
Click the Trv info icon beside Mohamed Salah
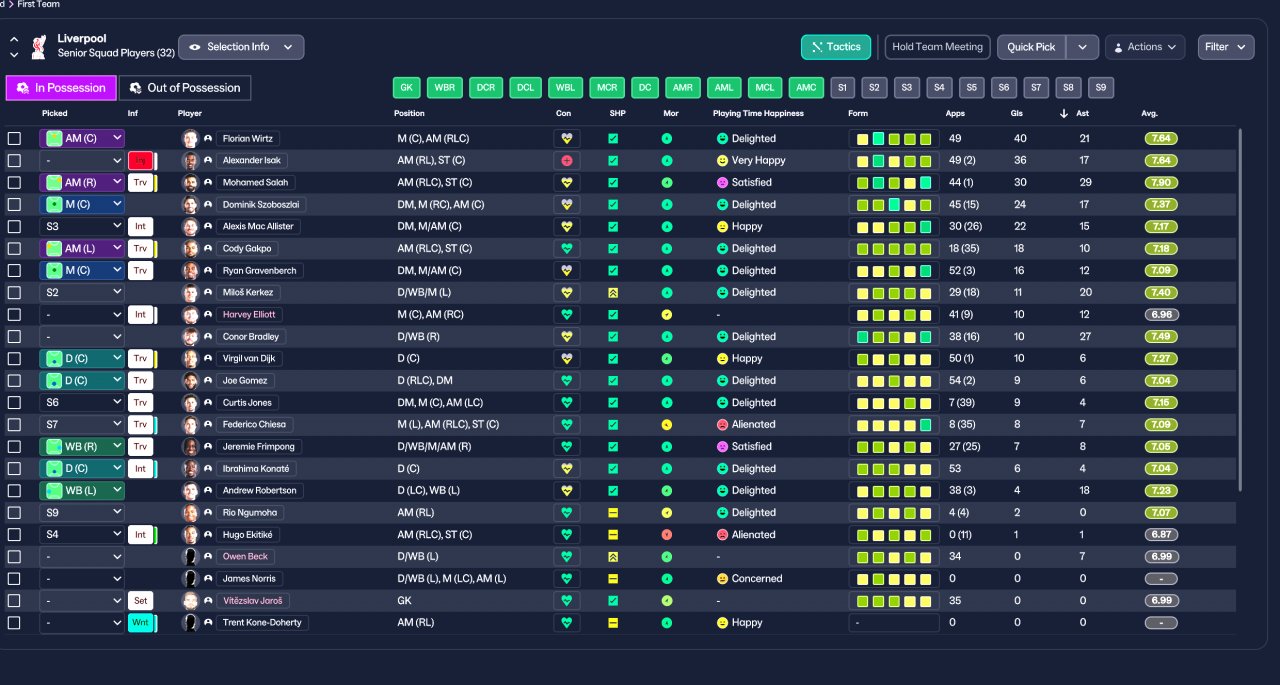[x=140, y=182]
